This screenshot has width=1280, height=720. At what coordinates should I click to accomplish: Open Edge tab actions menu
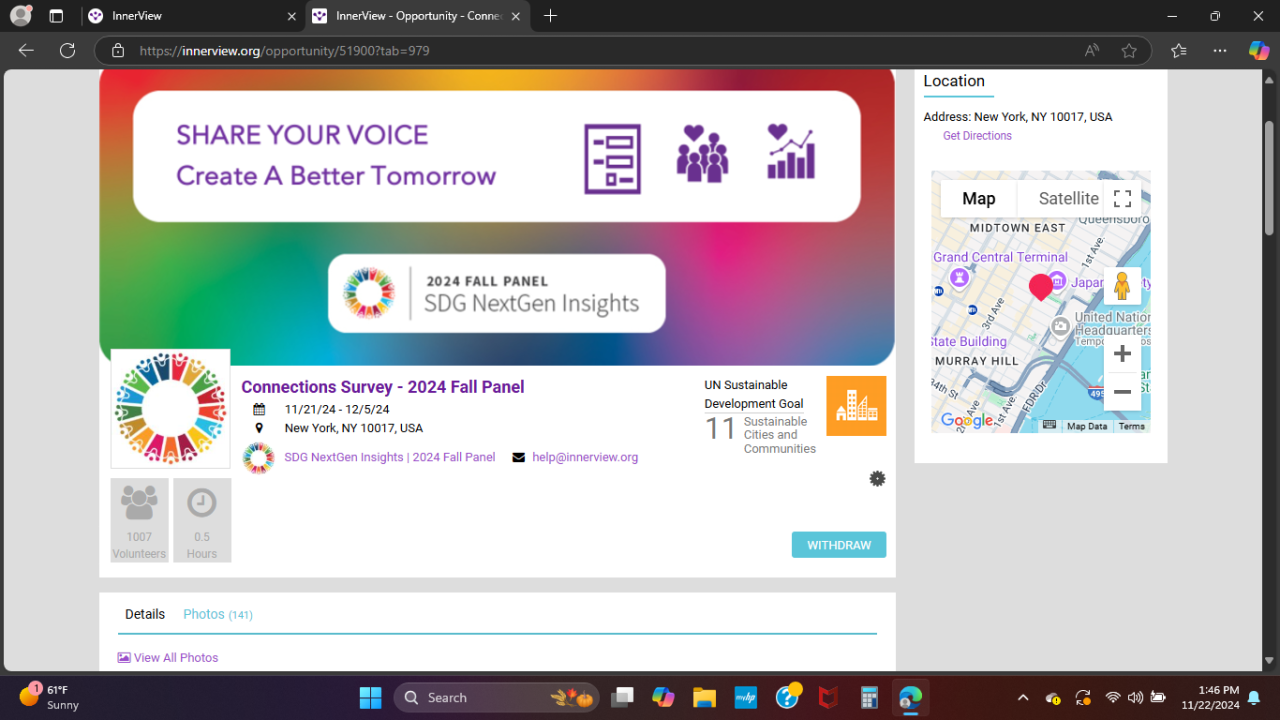tap(56, 16)
